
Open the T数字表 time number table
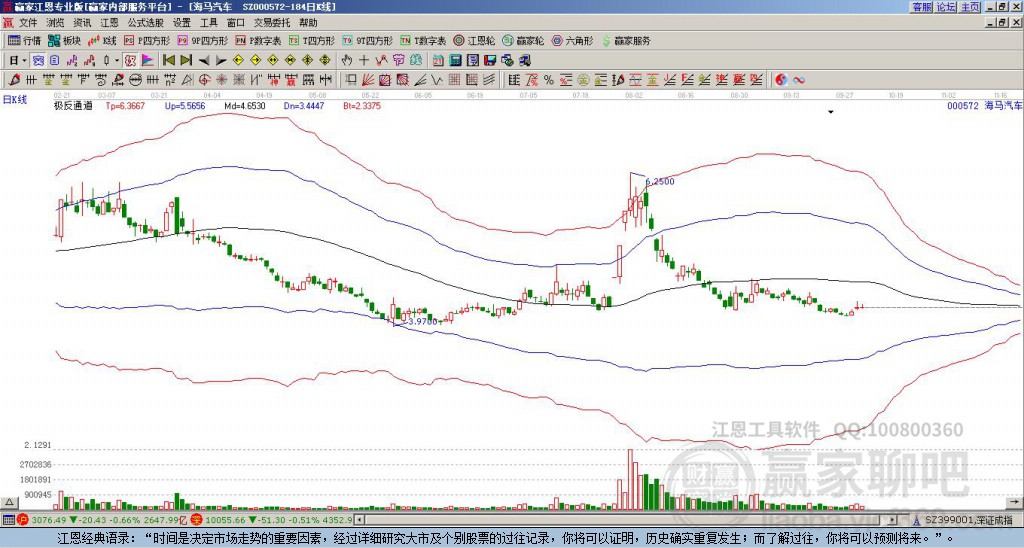point(423,41)
